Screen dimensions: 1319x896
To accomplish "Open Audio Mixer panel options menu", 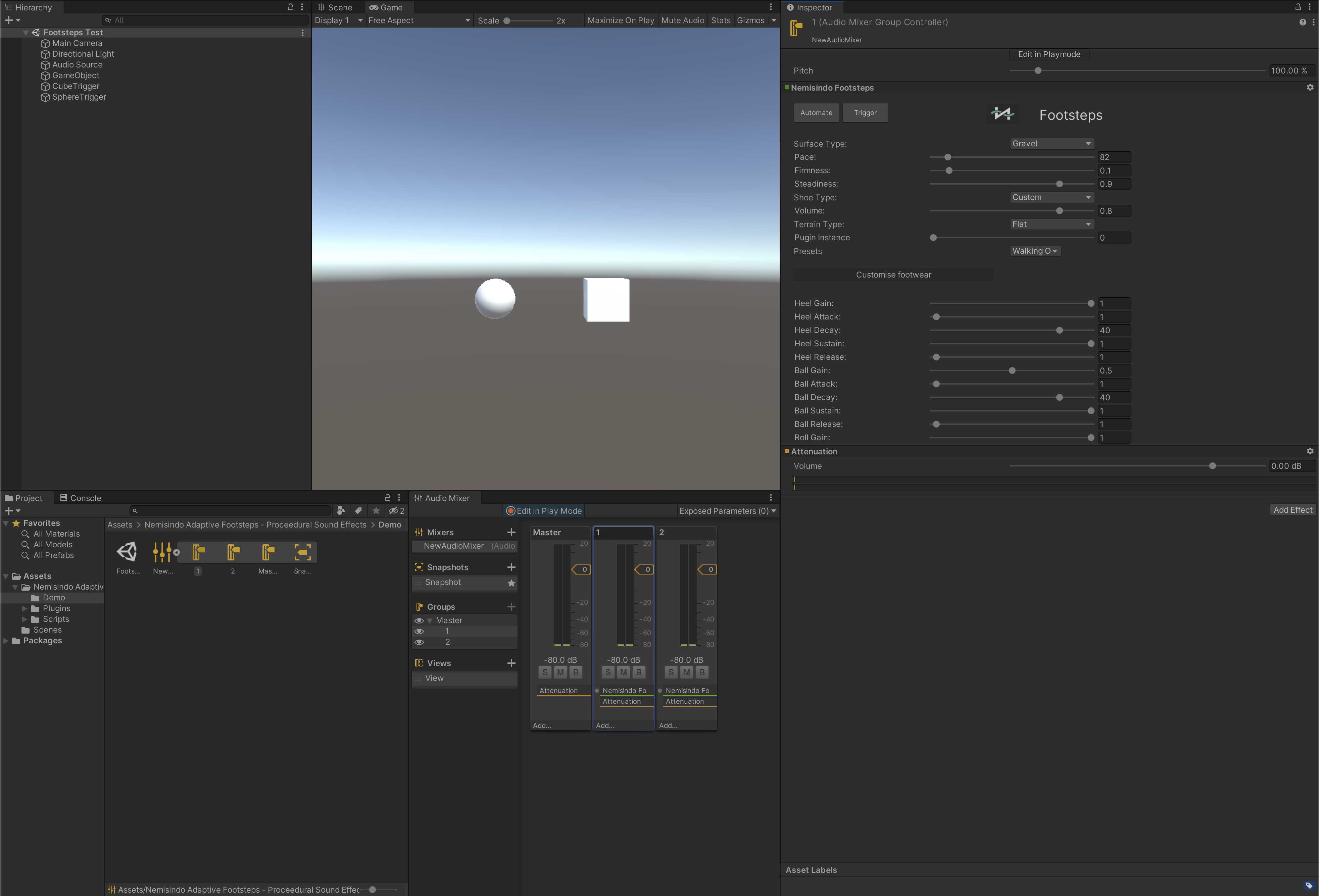I will (x=771, y=498).
